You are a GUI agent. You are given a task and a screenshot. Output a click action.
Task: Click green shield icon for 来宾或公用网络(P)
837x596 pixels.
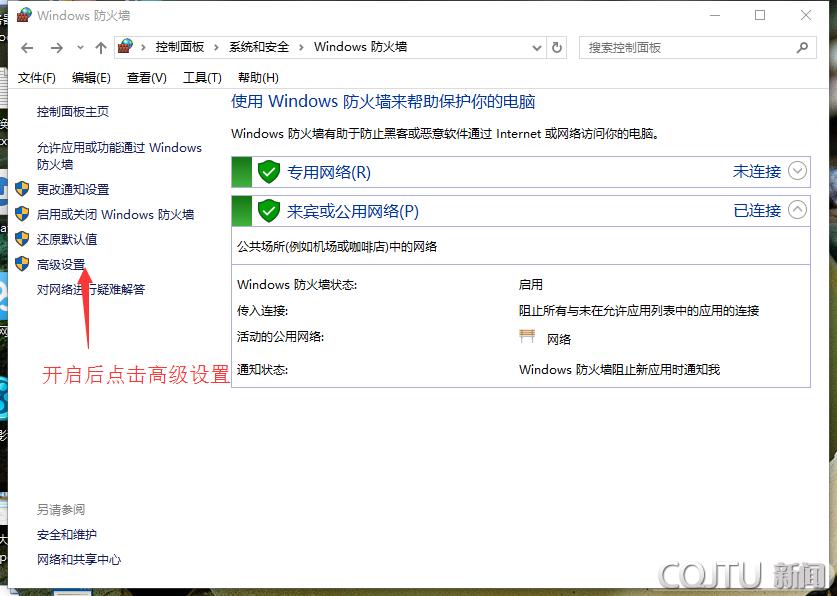click(x=269, y=211)
